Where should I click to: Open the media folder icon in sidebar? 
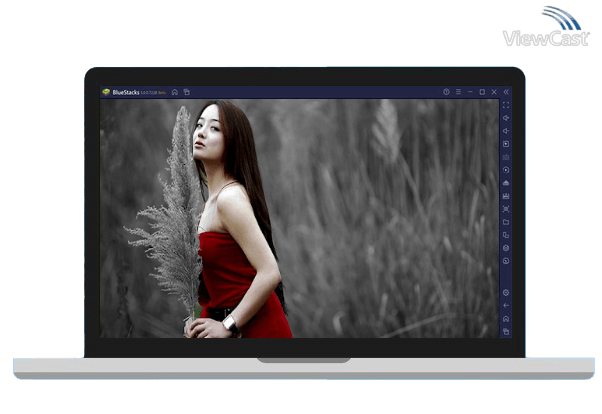tap(506, 222)
